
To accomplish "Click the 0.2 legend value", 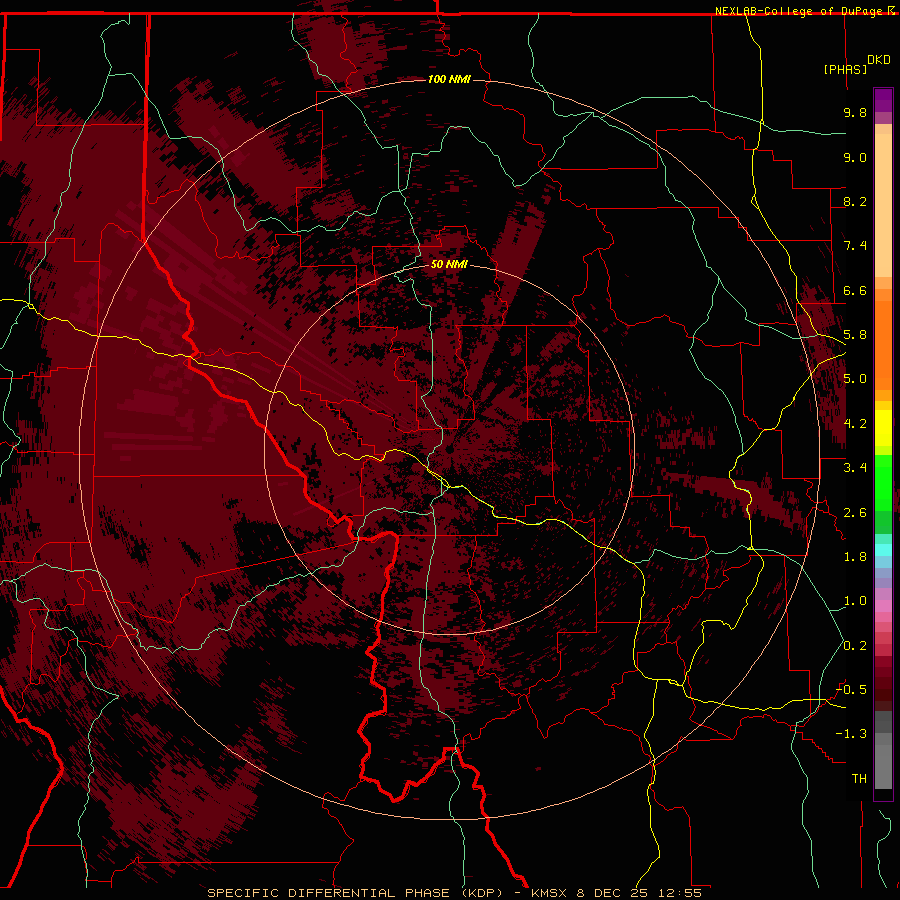I will point(855,646).
